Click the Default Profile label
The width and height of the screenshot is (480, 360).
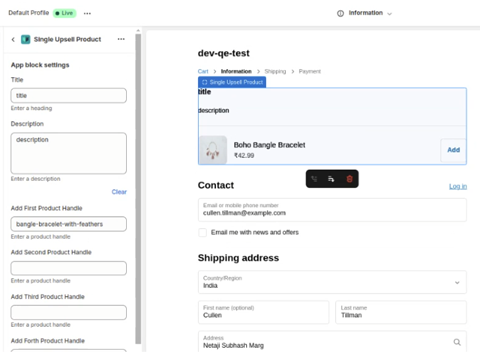pos(29,13)
